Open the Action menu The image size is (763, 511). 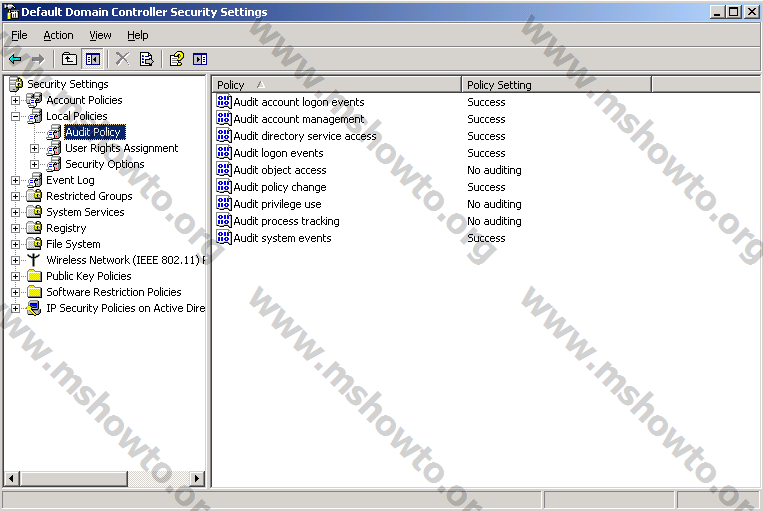tap(58, 35)
